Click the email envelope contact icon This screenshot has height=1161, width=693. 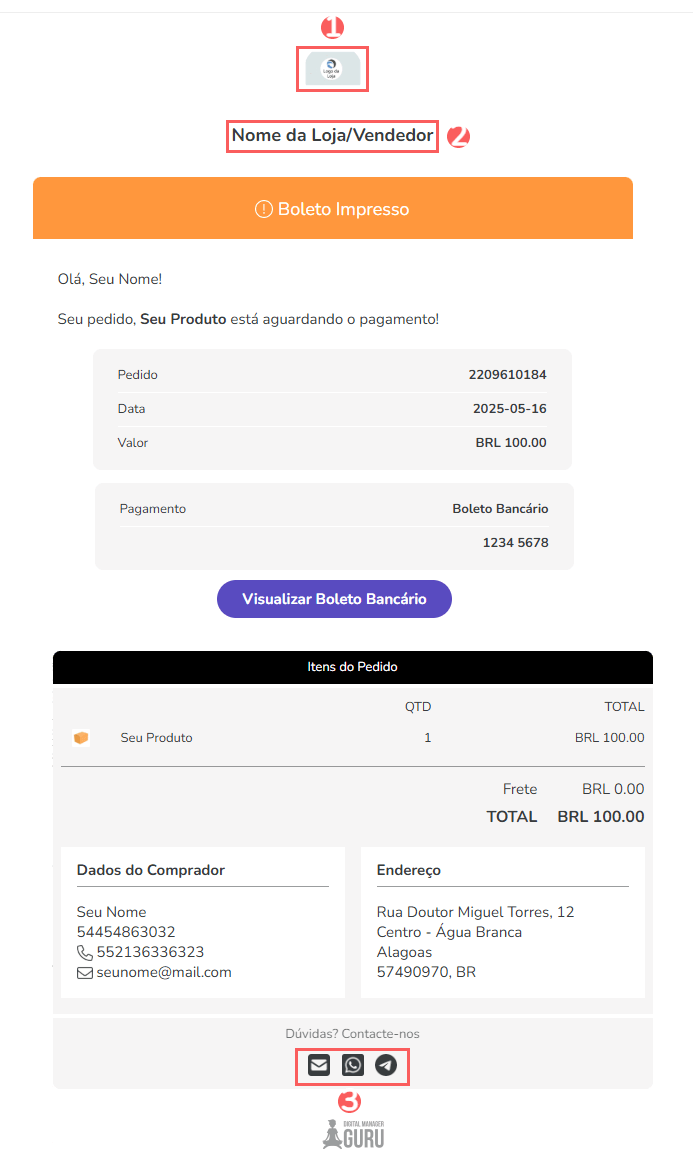point(318,1064)
